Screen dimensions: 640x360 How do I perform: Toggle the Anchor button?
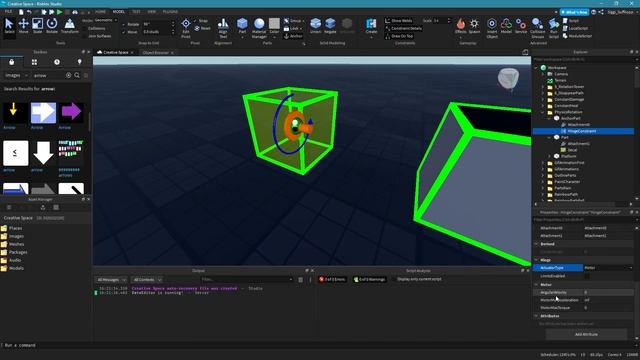(293, 36)
